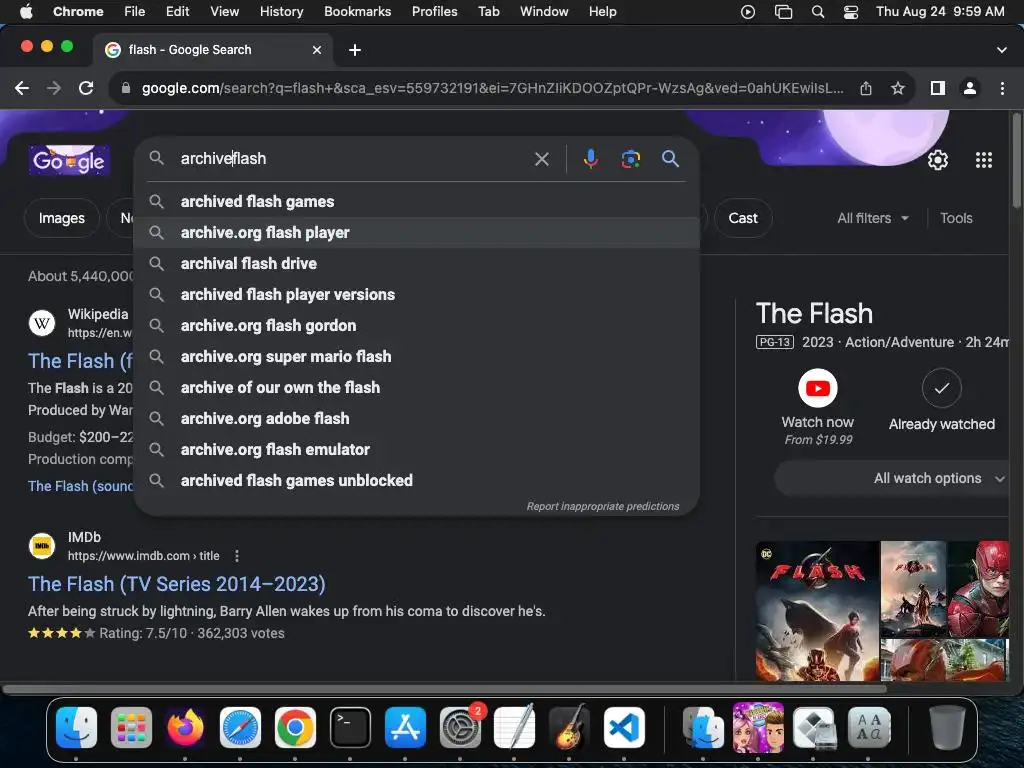Open the Chrome History menu
The width and height of the screenshot is (1024, 768).
tap(281, 12)
